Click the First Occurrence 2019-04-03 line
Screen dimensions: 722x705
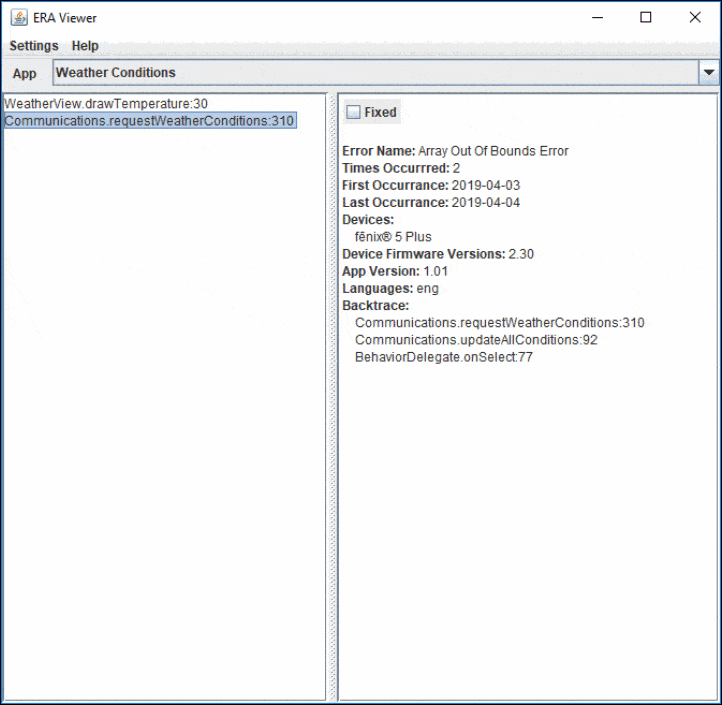coord(431,185)
